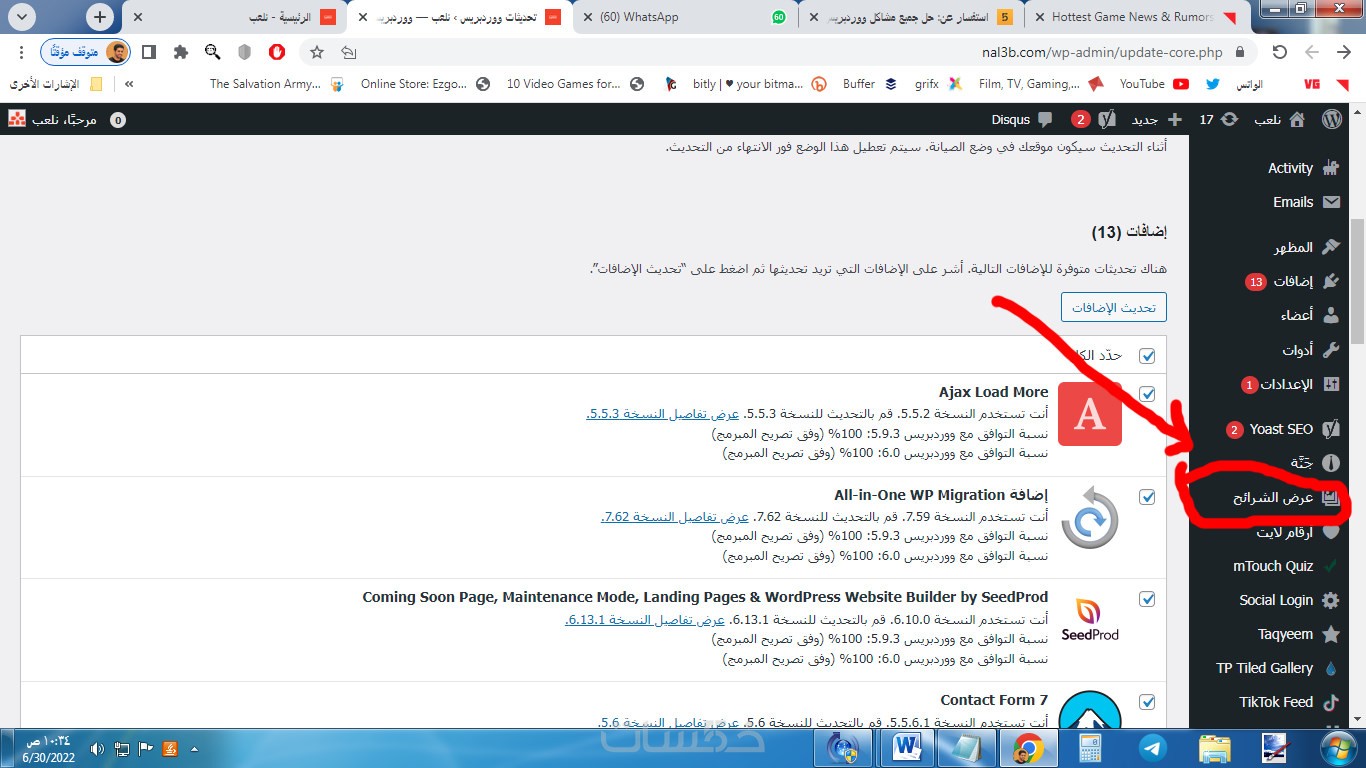Expand the bookmarks bar overflow chevron

point(129,84)
